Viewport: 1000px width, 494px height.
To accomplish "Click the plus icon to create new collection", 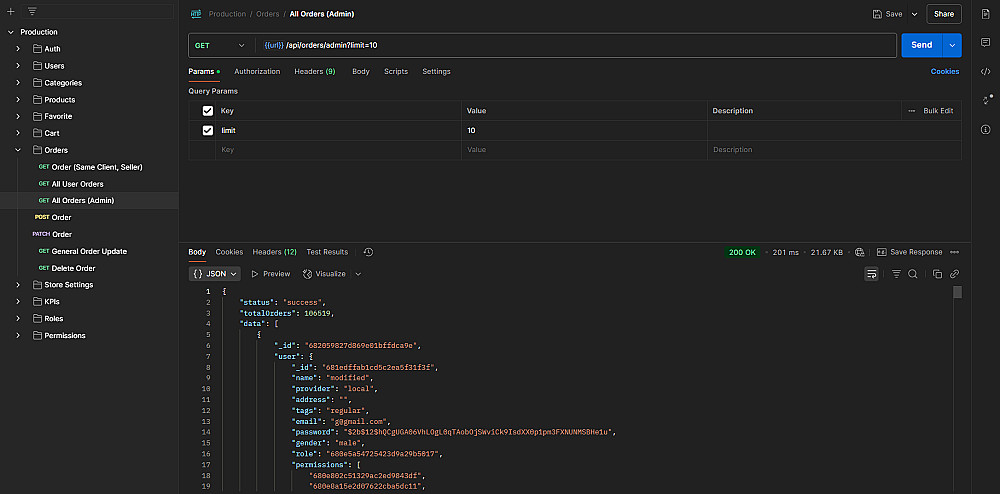I will [10, 11].
